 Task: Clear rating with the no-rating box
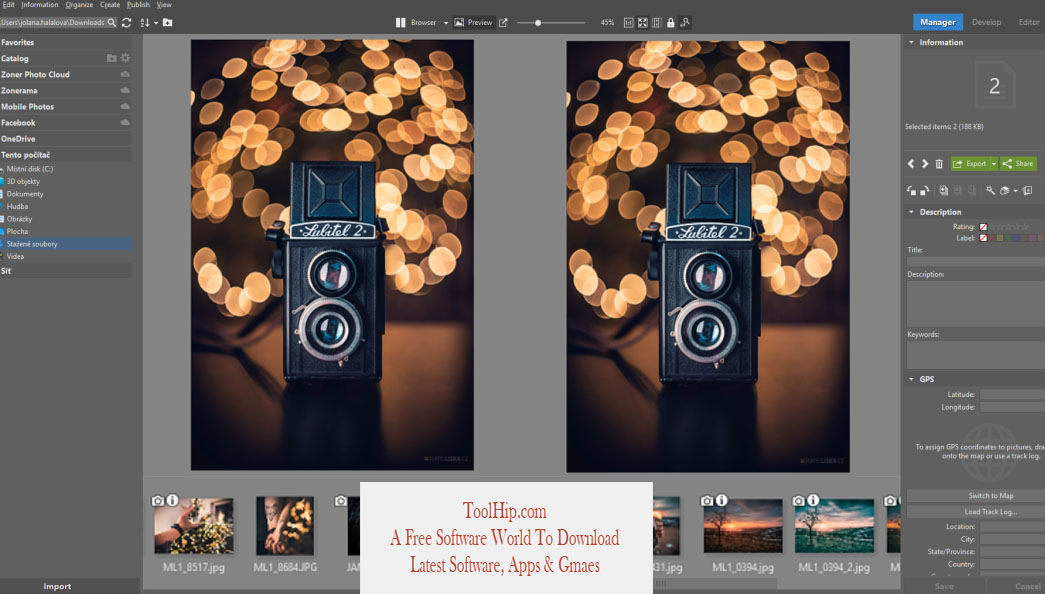(x=983, y=227)
